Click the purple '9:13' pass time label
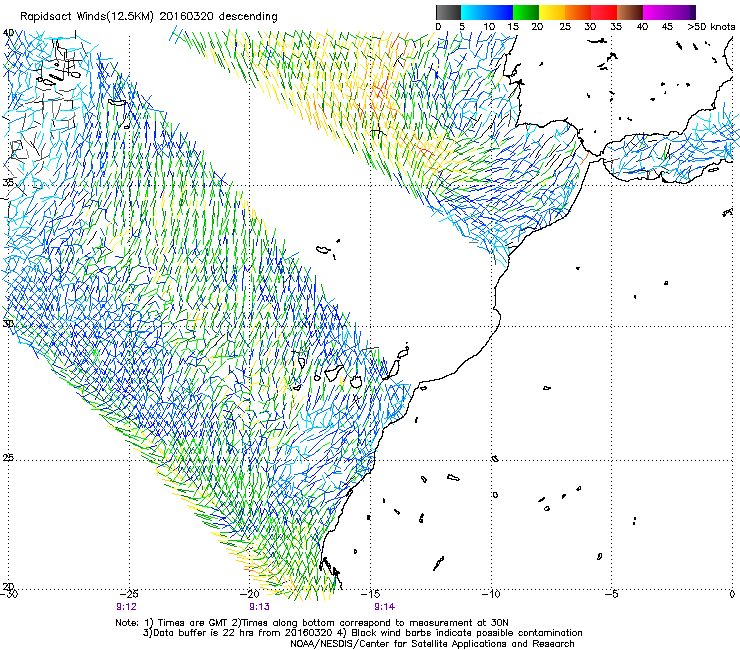The height and width of the screenshot is (650, 740). [260, 607]
